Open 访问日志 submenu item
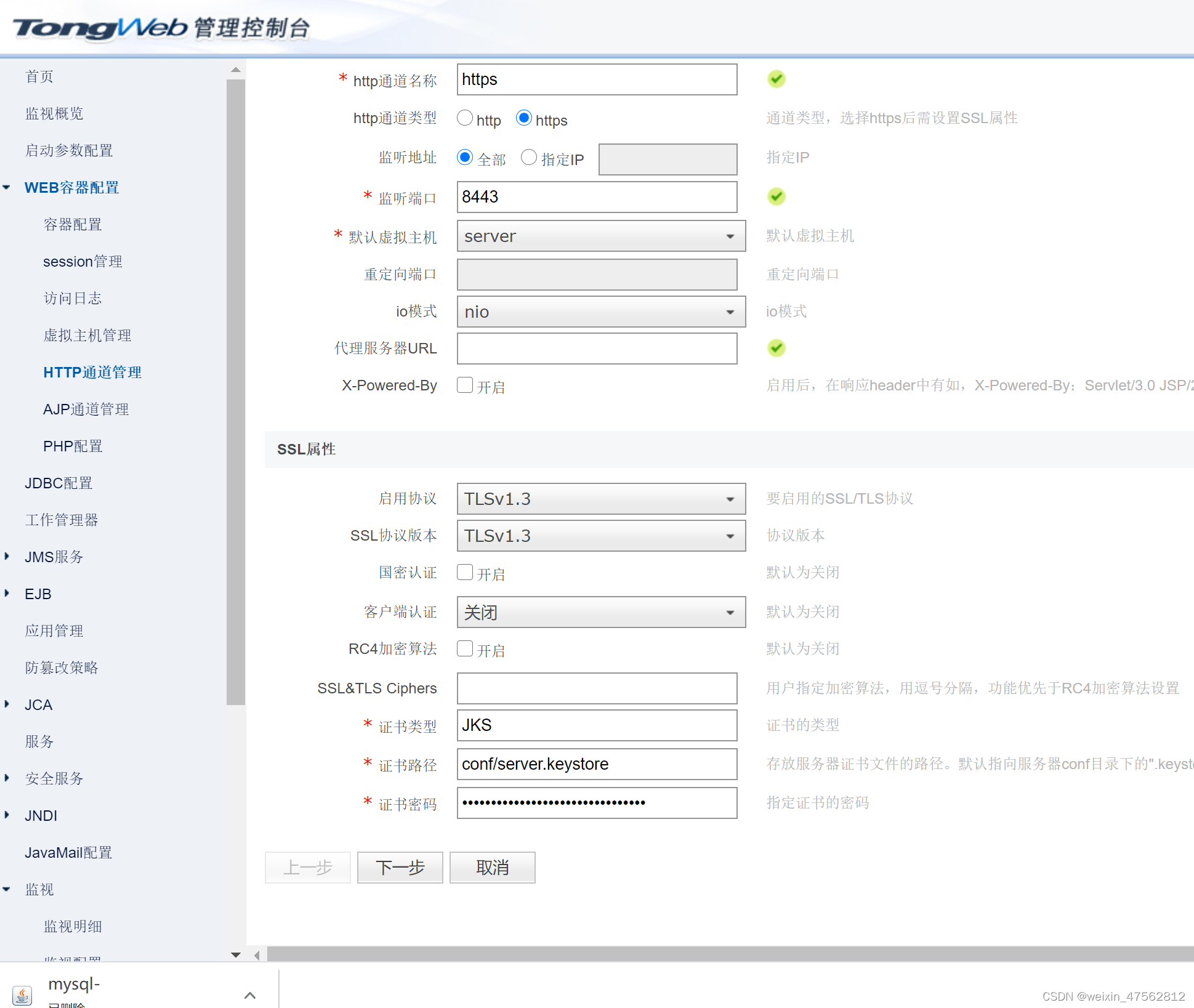The image size is (1194, 1008). [x=73, y=298]
